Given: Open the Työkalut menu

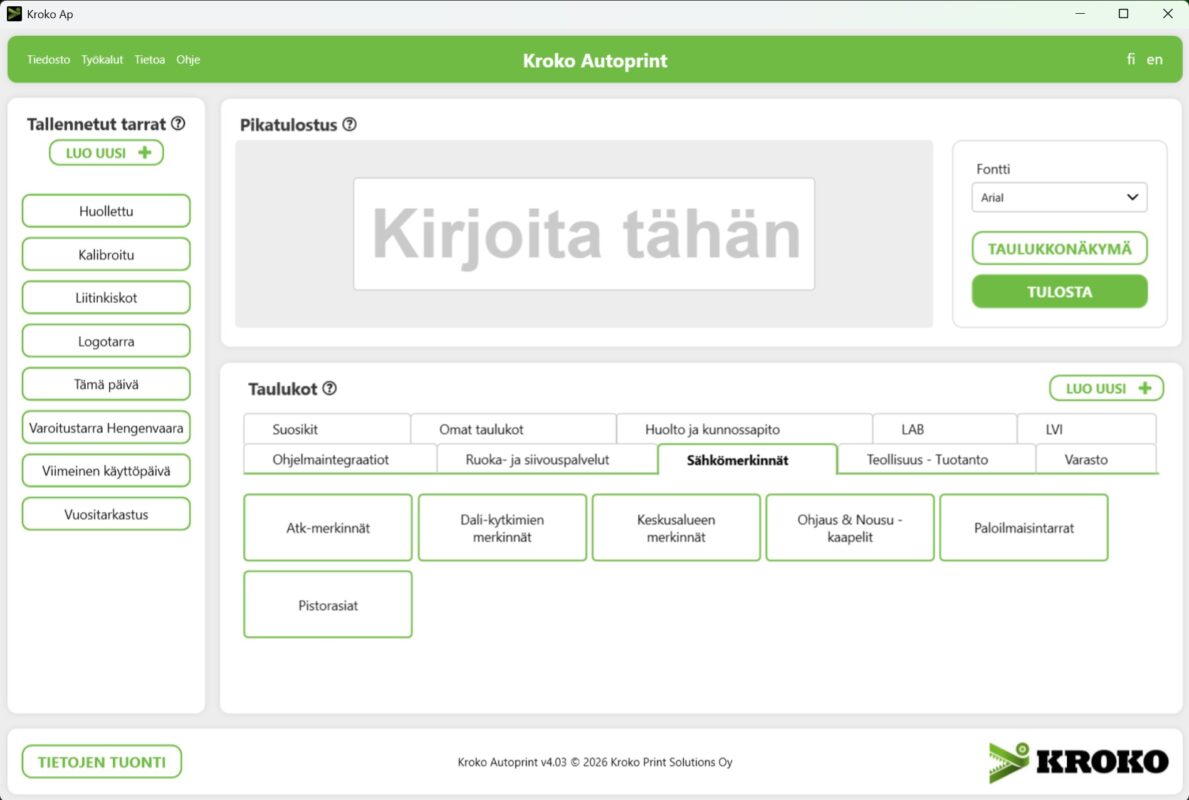Looking at the screenshot, I should tap(102, 60).
